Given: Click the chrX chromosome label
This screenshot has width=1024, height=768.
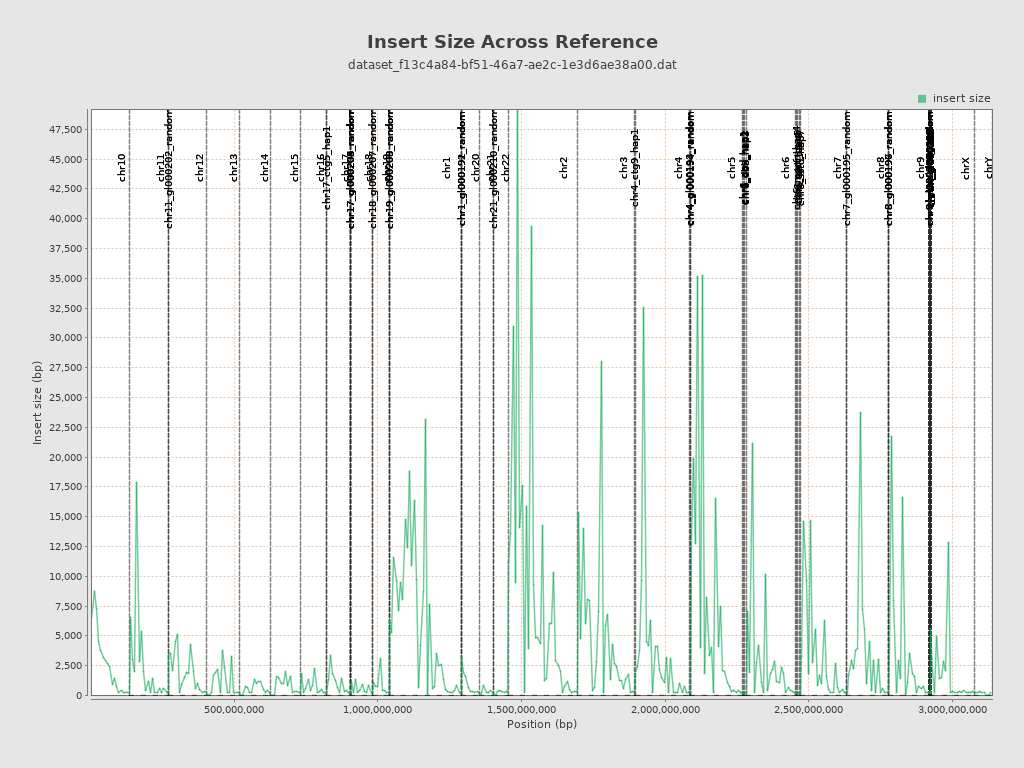Looking at the screenshot, I should pos(966,168).
